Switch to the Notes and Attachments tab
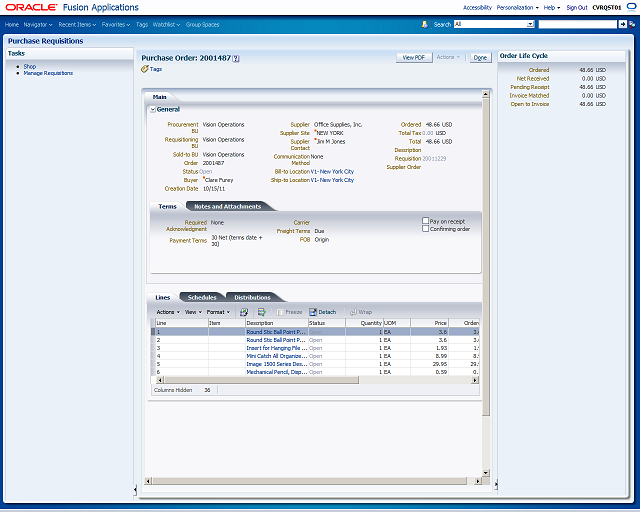This screenshot has width=640, height=512. click(228, 207)
